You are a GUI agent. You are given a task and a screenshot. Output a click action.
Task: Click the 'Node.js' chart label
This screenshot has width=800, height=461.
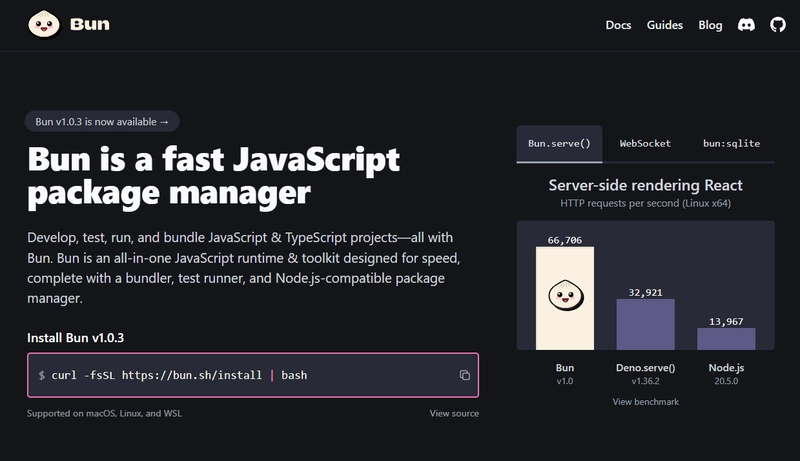coord(726,368)
